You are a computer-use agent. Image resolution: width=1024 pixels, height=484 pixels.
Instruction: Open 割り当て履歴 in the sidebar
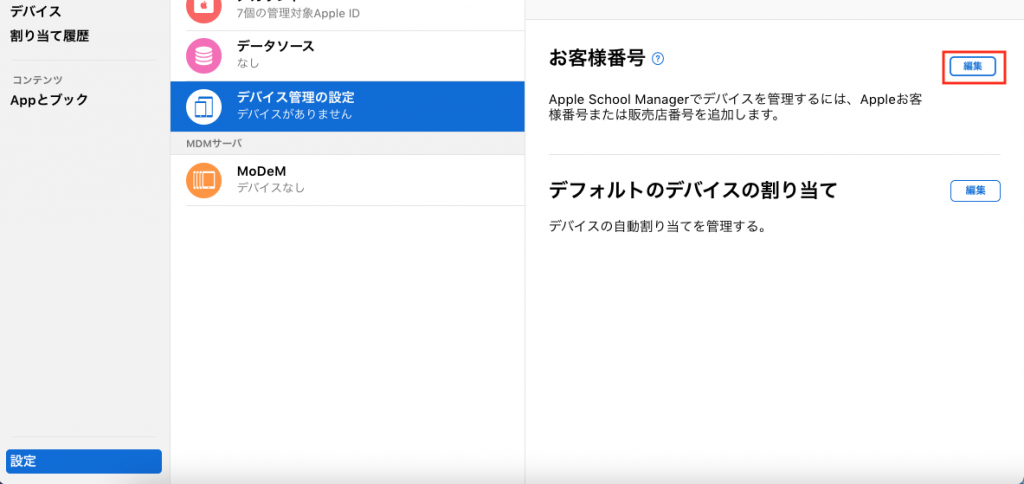click(50, 37)
